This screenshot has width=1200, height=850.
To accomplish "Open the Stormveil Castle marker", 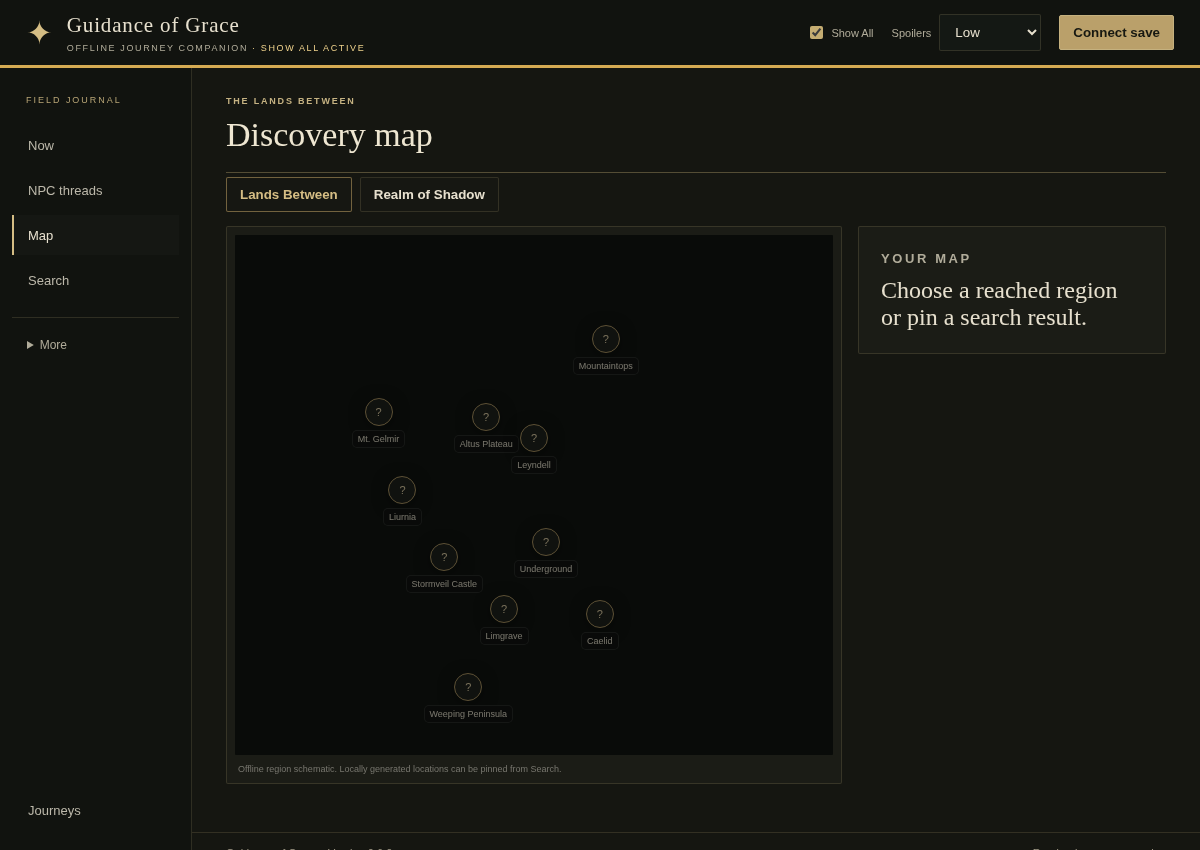I will pos(444,557).
